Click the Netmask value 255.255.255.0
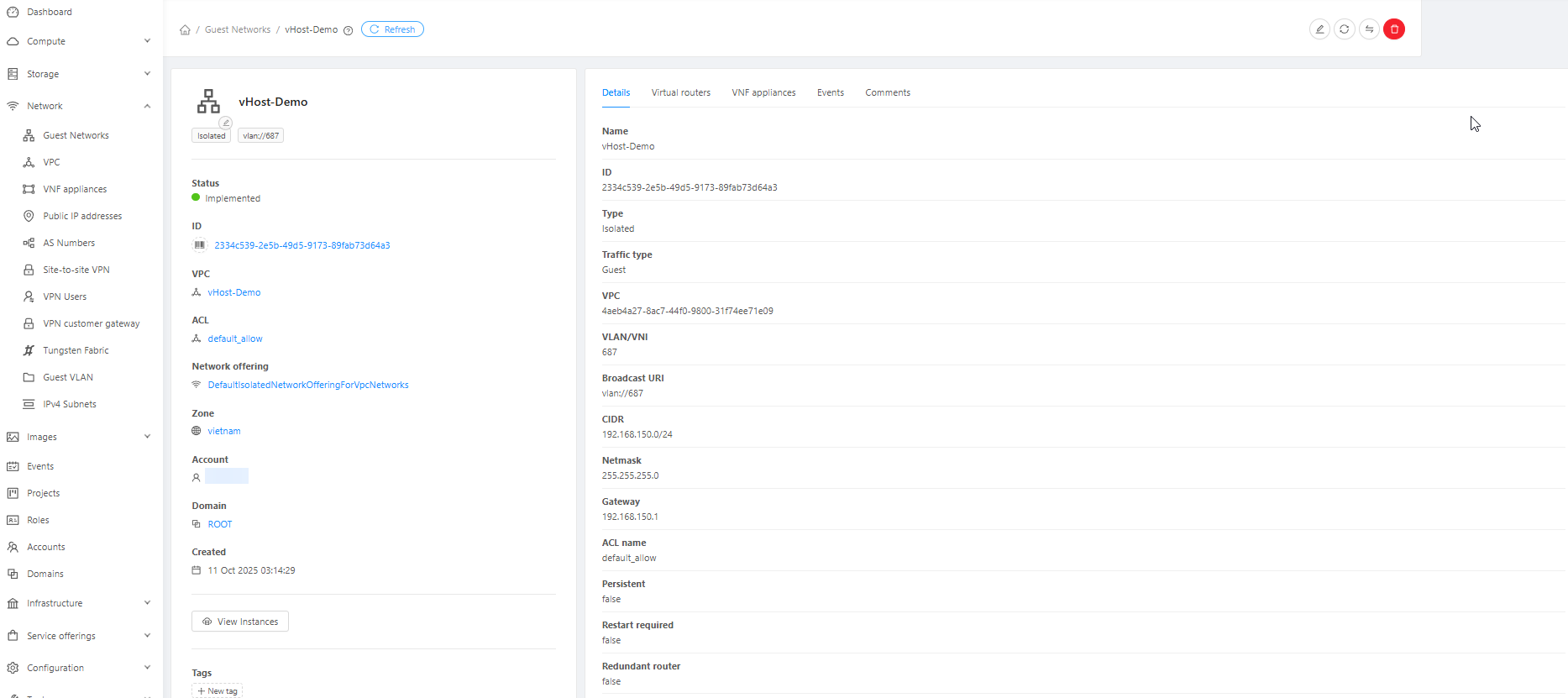Screen dimensions: 1568x698 coord(631,475)
